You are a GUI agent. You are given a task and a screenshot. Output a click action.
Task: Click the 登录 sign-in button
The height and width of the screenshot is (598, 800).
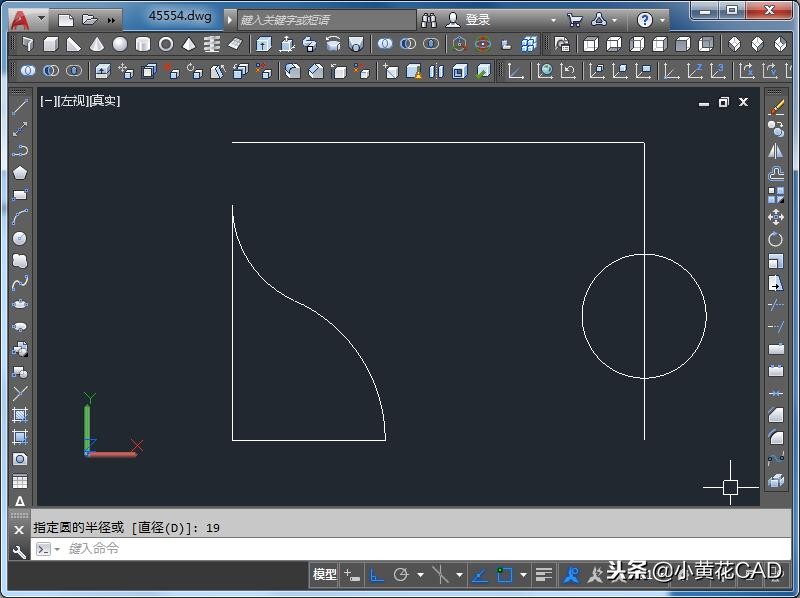point(477,20)
